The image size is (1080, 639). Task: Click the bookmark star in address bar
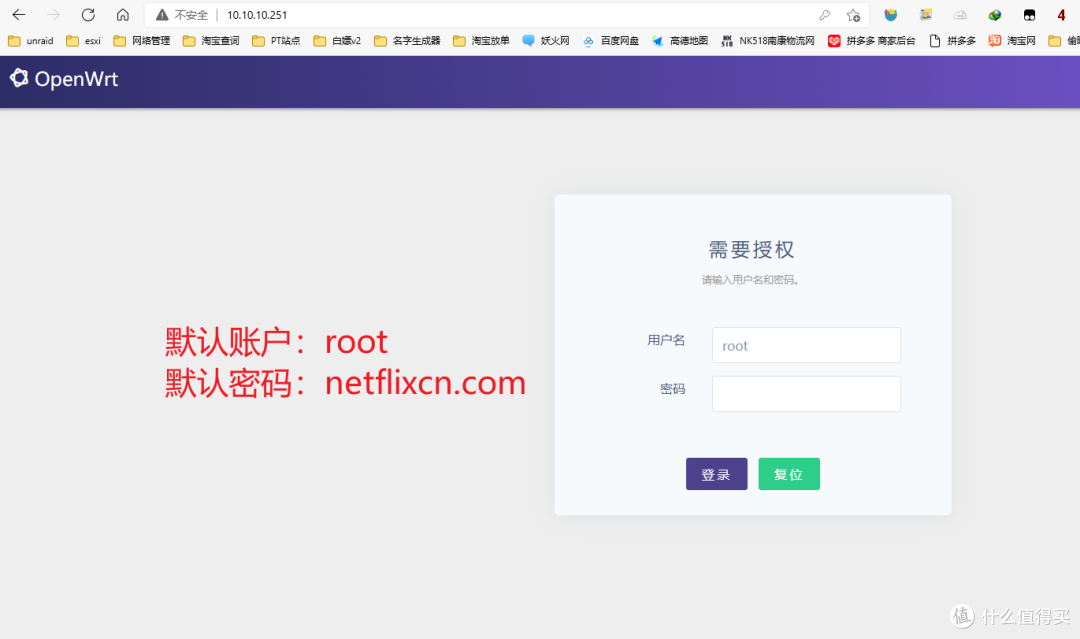click(x=854, y=15)
